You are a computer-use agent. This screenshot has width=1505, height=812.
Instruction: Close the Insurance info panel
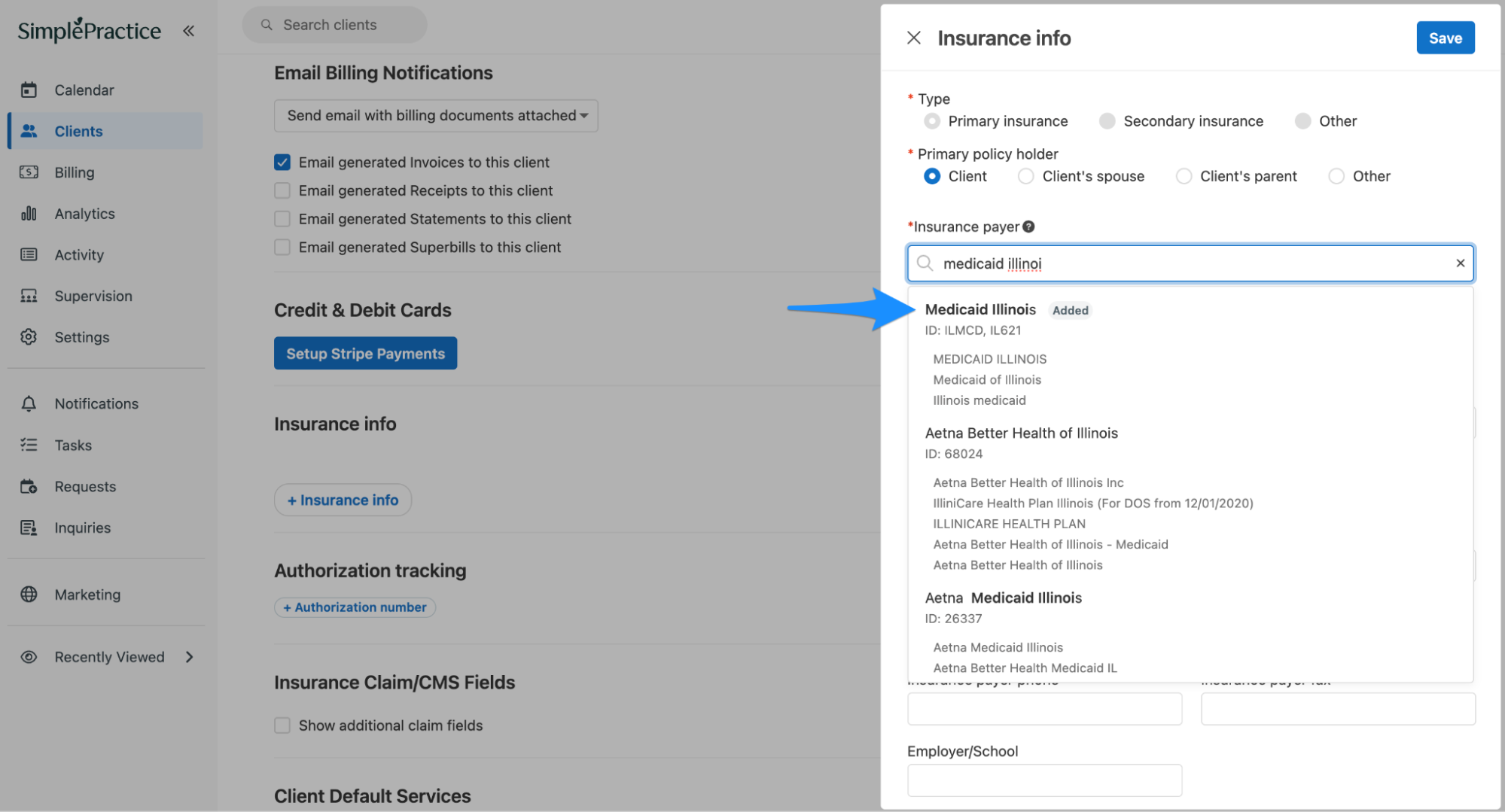[x=914, y=38]
